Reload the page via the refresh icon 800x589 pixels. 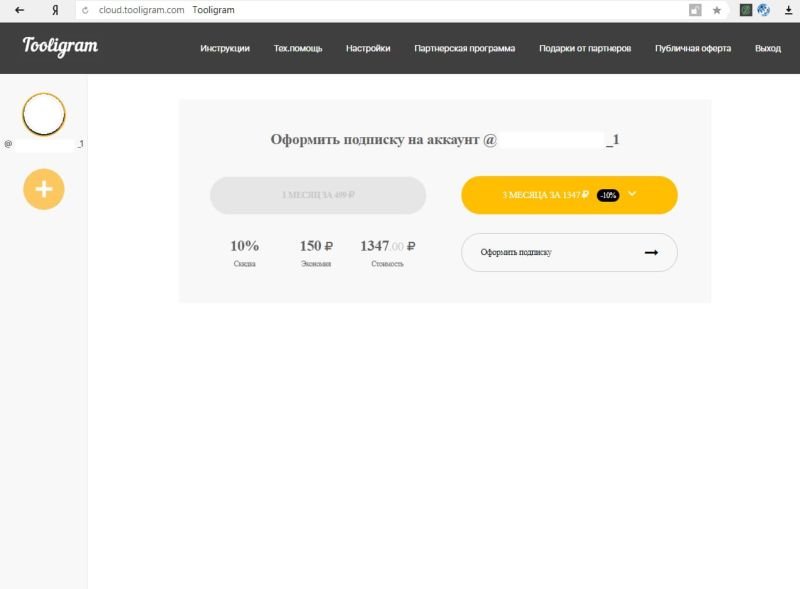86,10
